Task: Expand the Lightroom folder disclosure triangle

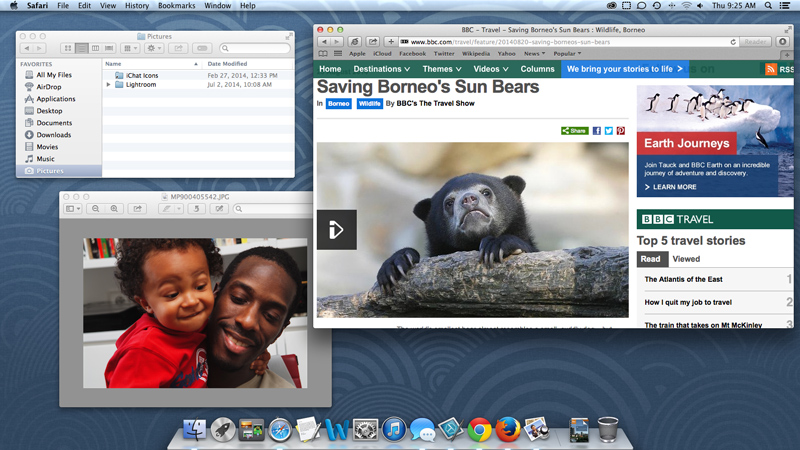Action: [108, 85]
